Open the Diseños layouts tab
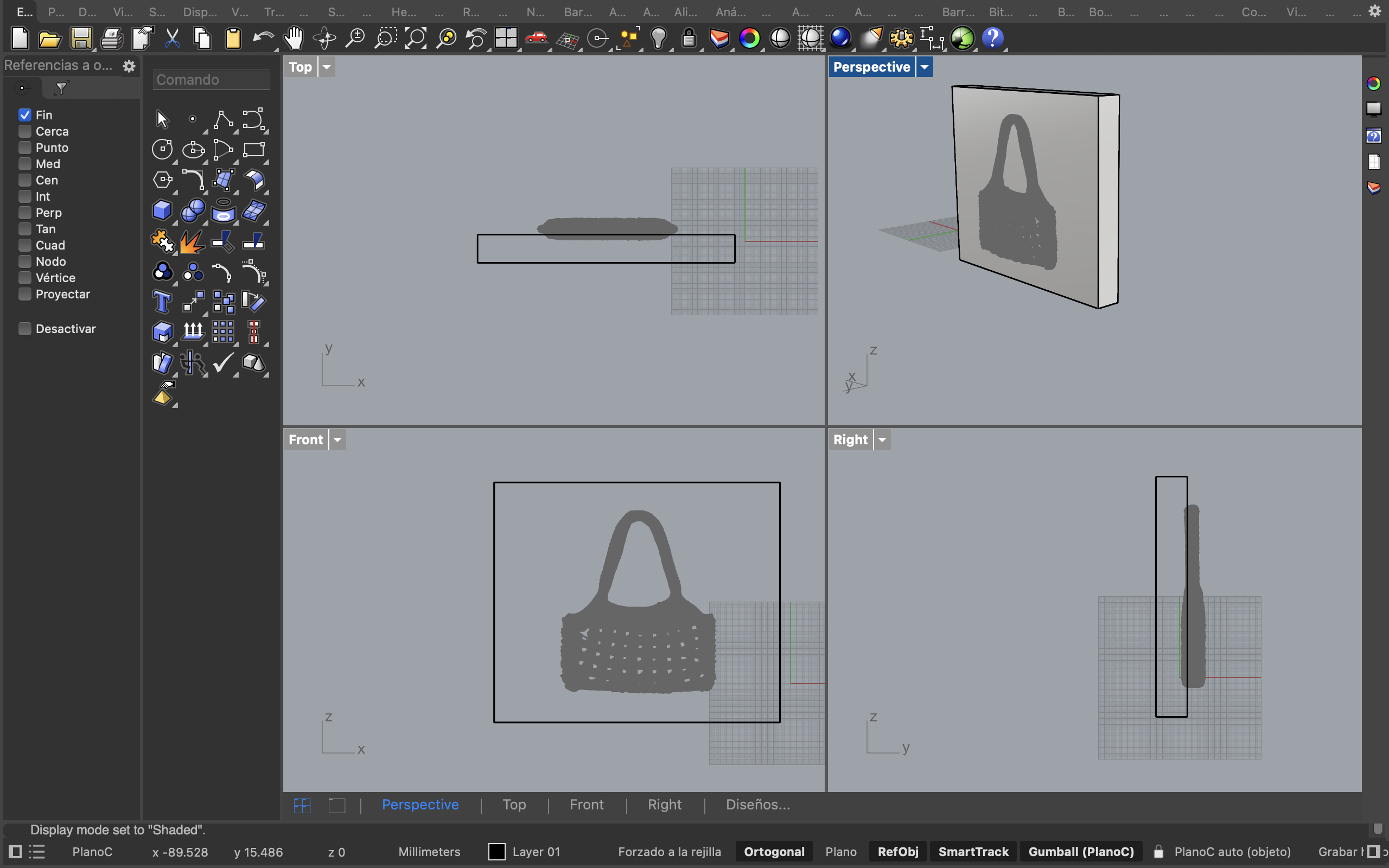1389x868 pixels. (757, 805)
